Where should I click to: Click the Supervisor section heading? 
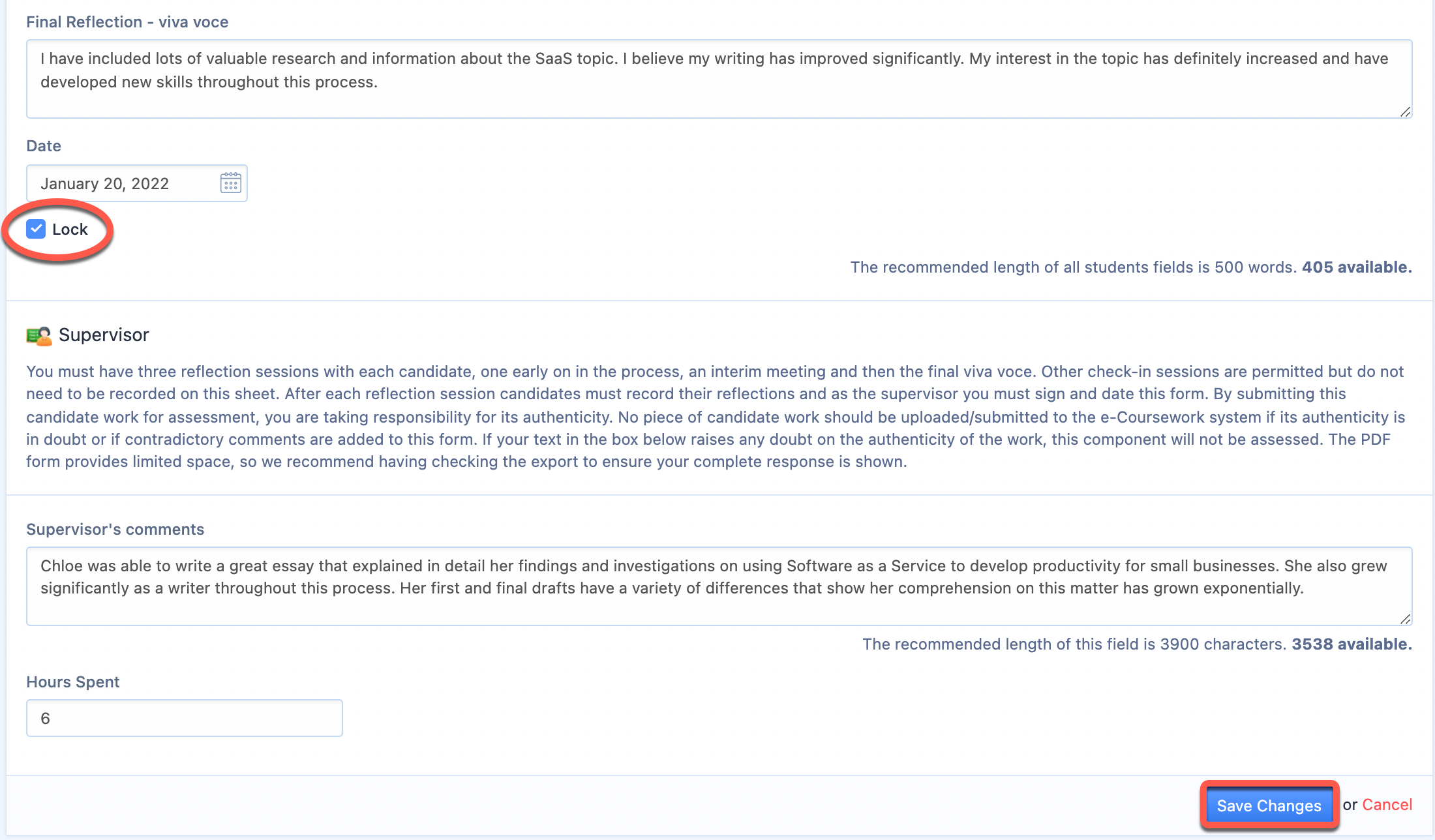[104, 335]
